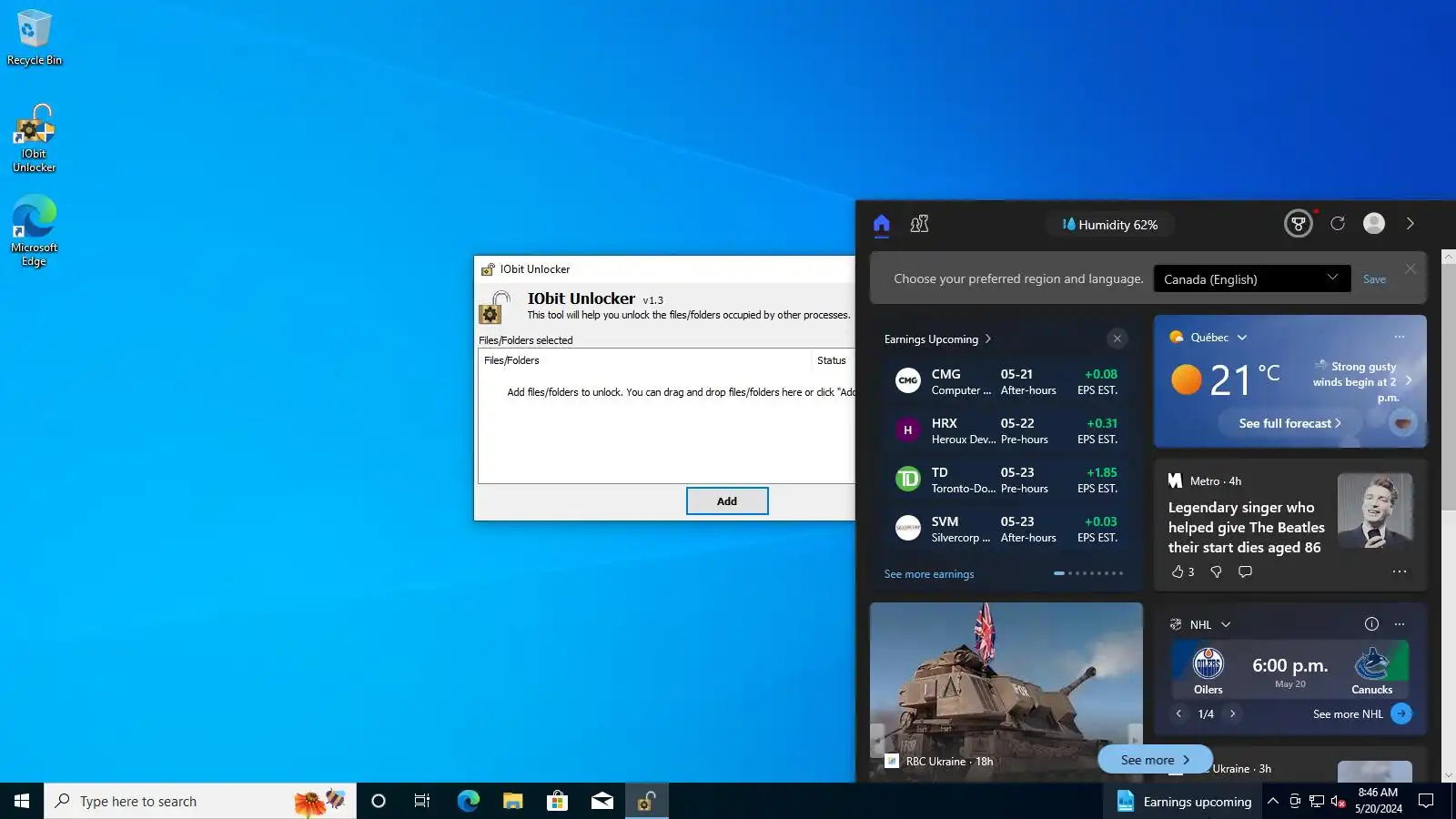Viewport: 1456px width, 819px height.
Task: Click the Add button in IObit Unlocker
Action: pos(727,501)
